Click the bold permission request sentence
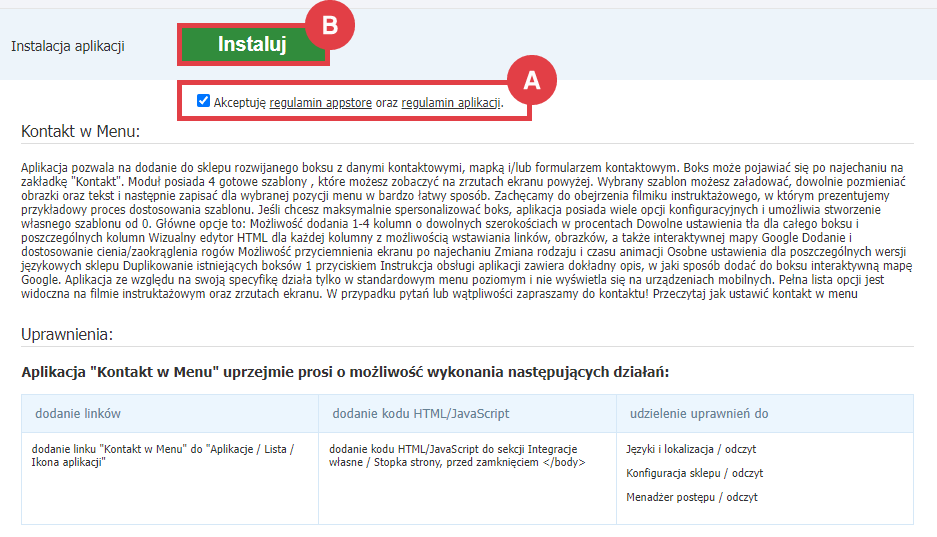937x537 pixels. click(x=345, y=373)
